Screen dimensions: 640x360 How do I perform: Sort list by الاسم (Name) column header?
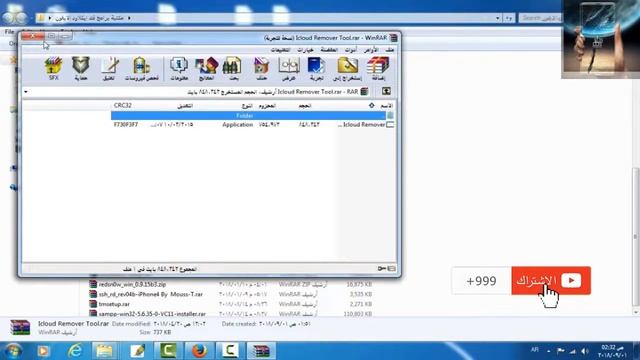coord(386,106)
